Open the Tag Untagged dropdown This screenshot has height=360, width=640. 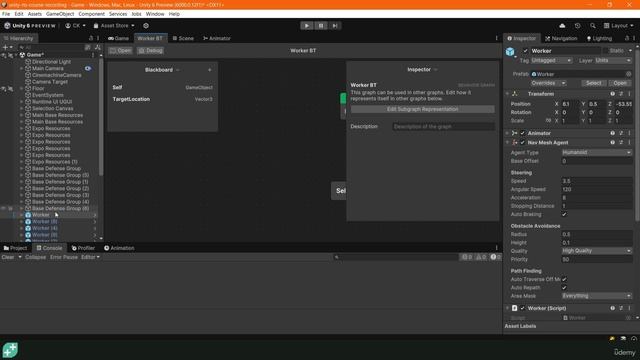551,60
